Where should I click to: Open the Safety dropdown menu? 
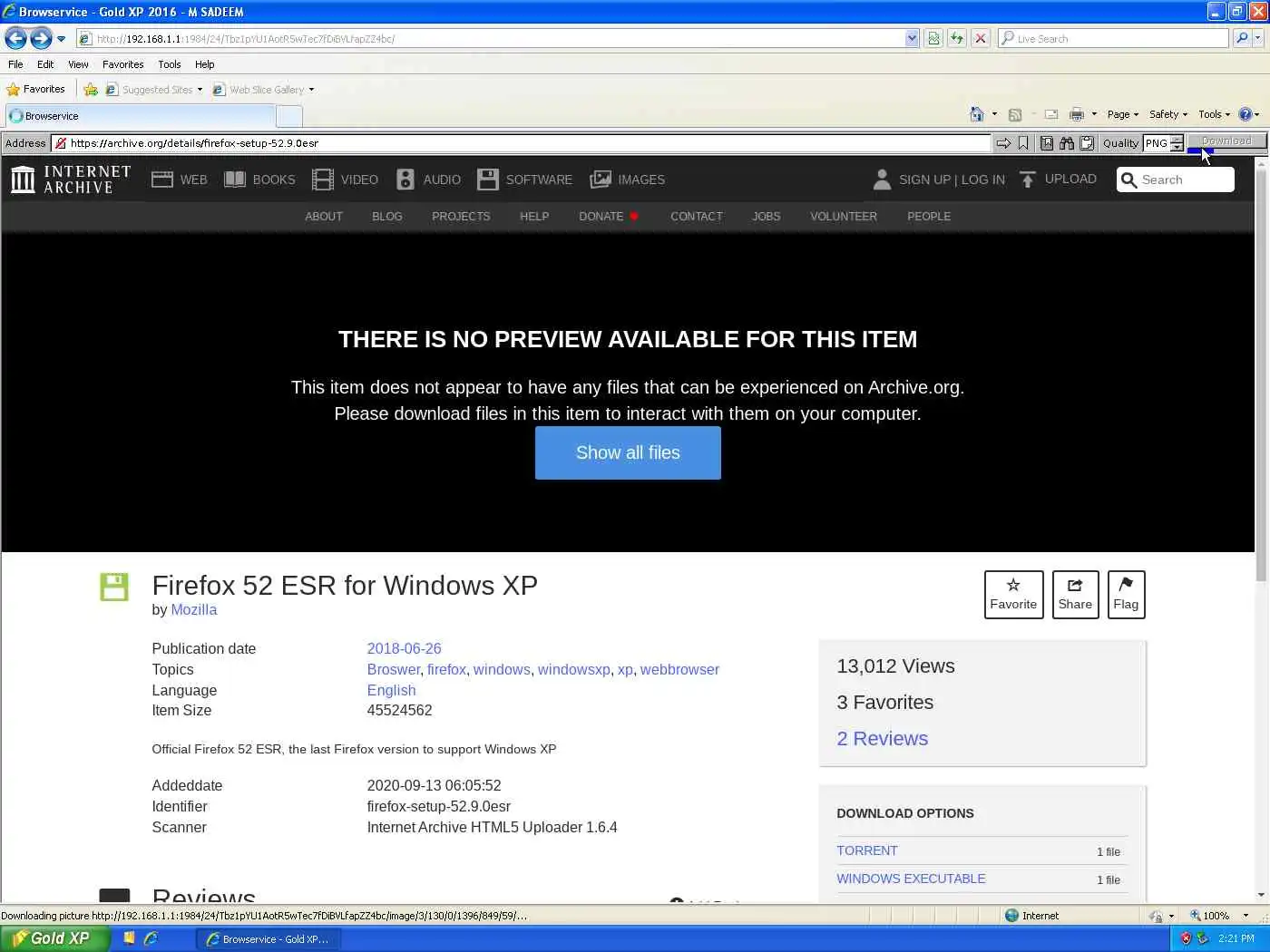tap(1168, 114)
